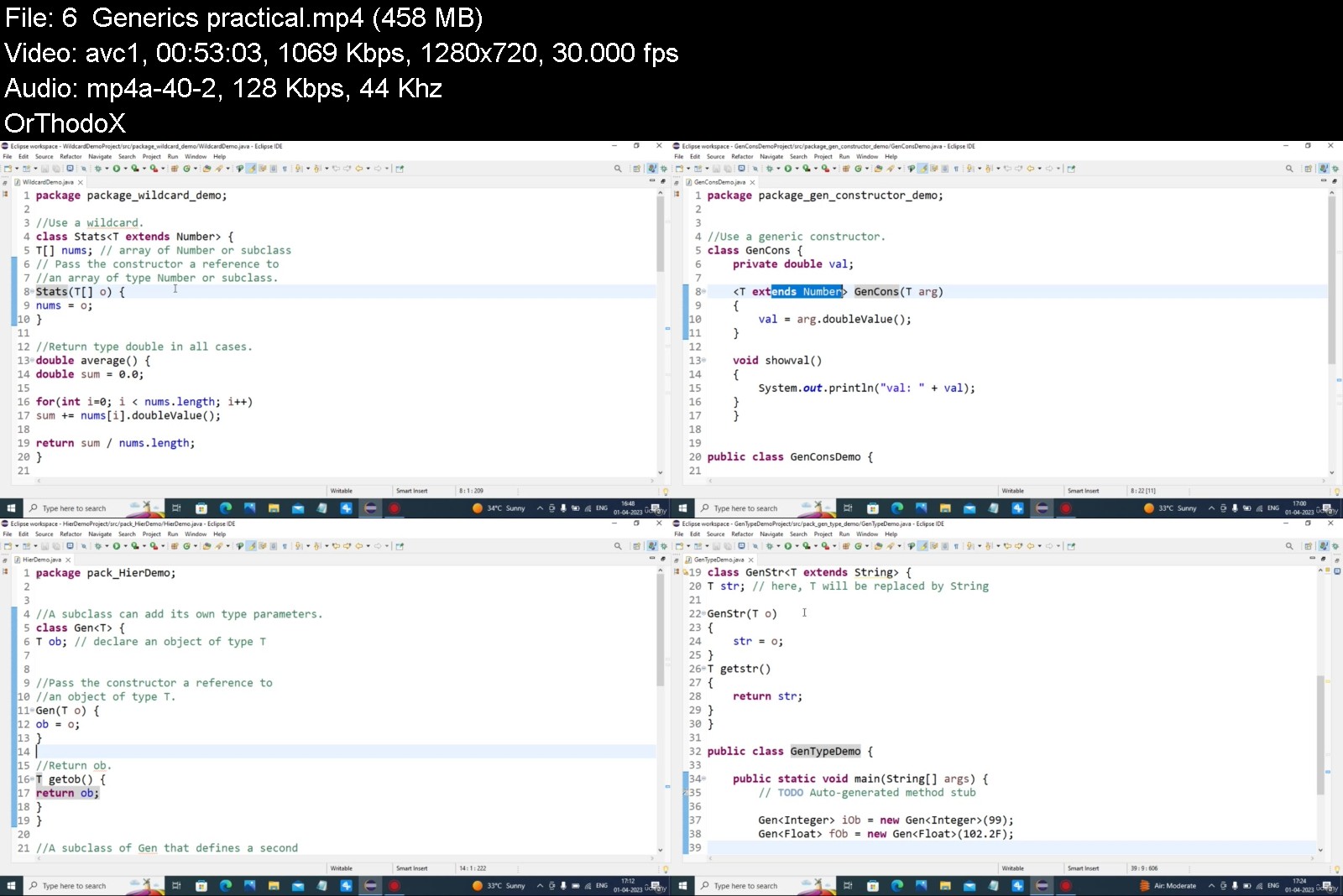Click Open Type icon in HierDemo toolbar
The image size is (1343, 896).
207,545
